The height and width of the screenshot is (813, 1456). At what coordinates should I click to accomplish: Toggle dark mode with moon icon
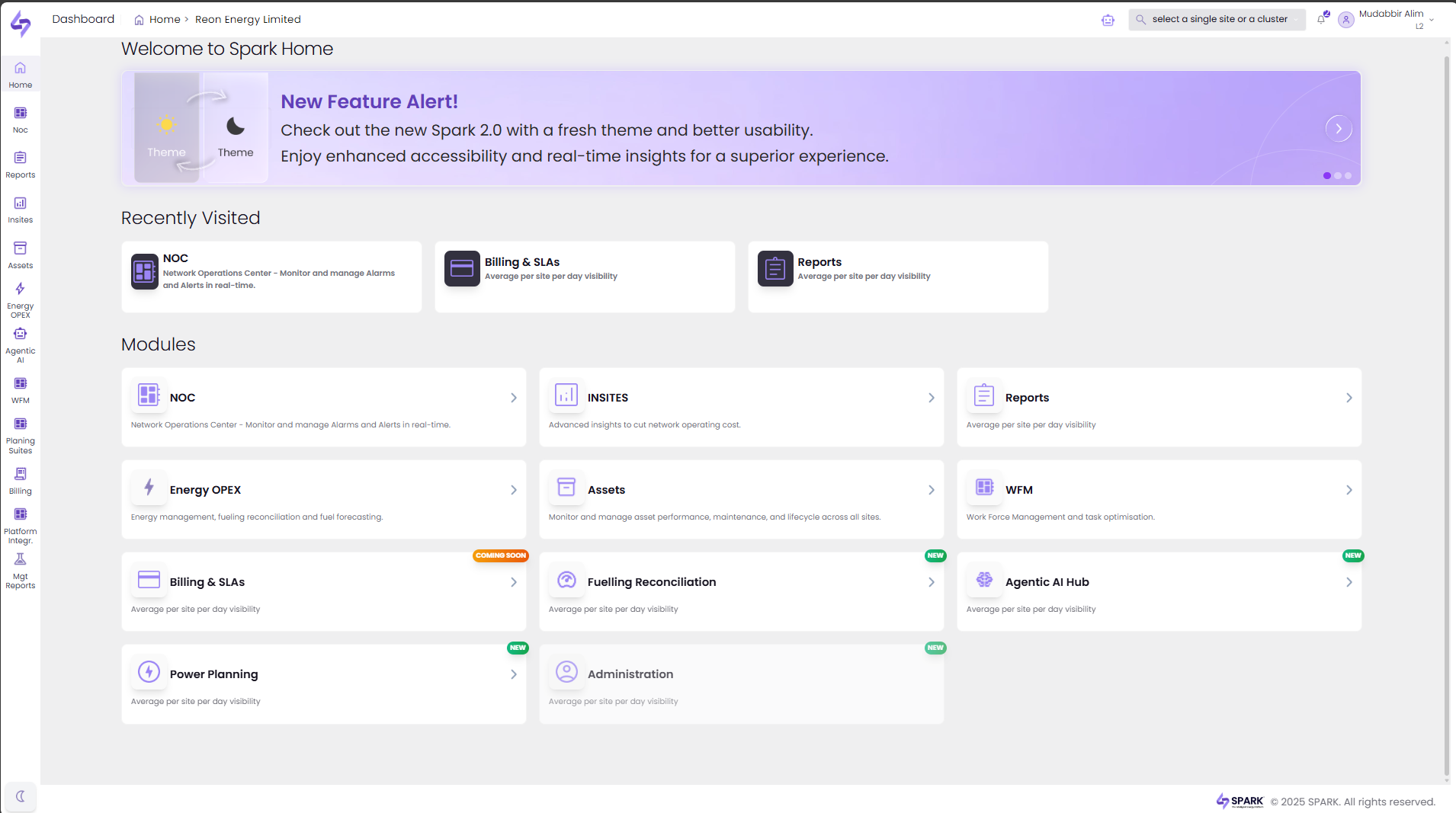(21, 796)
